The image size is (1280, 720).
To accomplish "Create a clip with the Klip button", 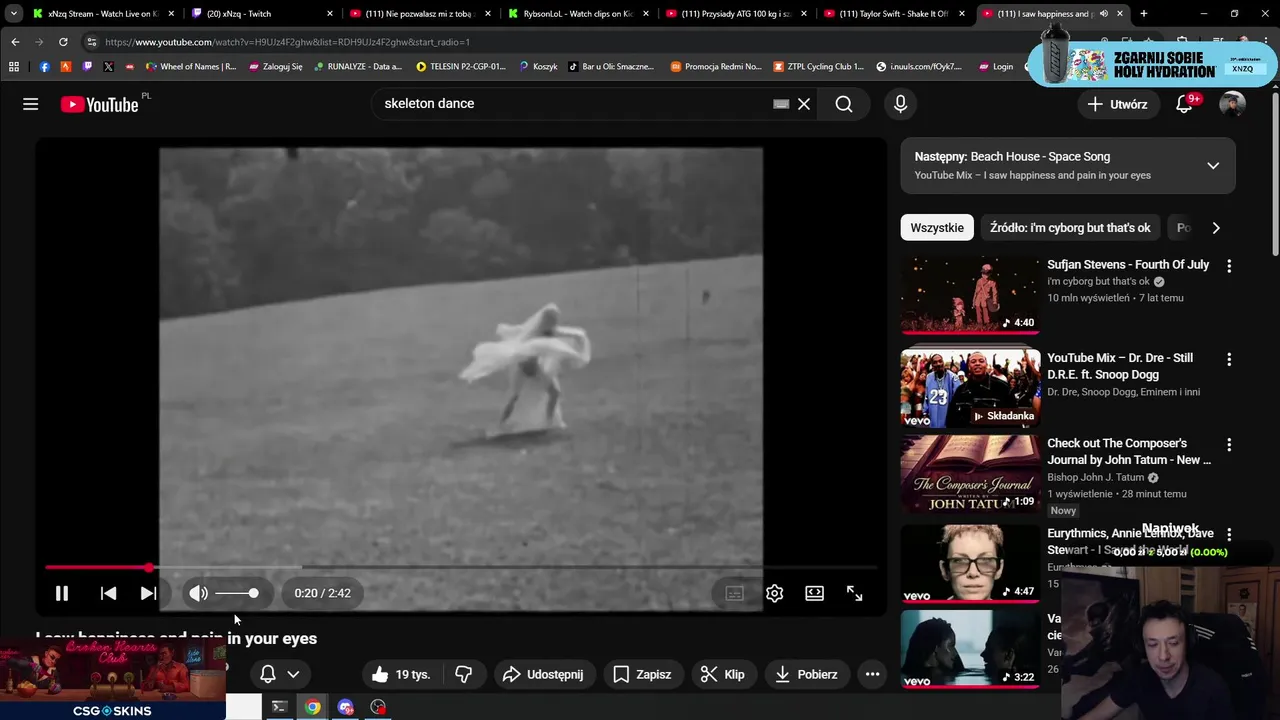I will click(x=723, y=674).
